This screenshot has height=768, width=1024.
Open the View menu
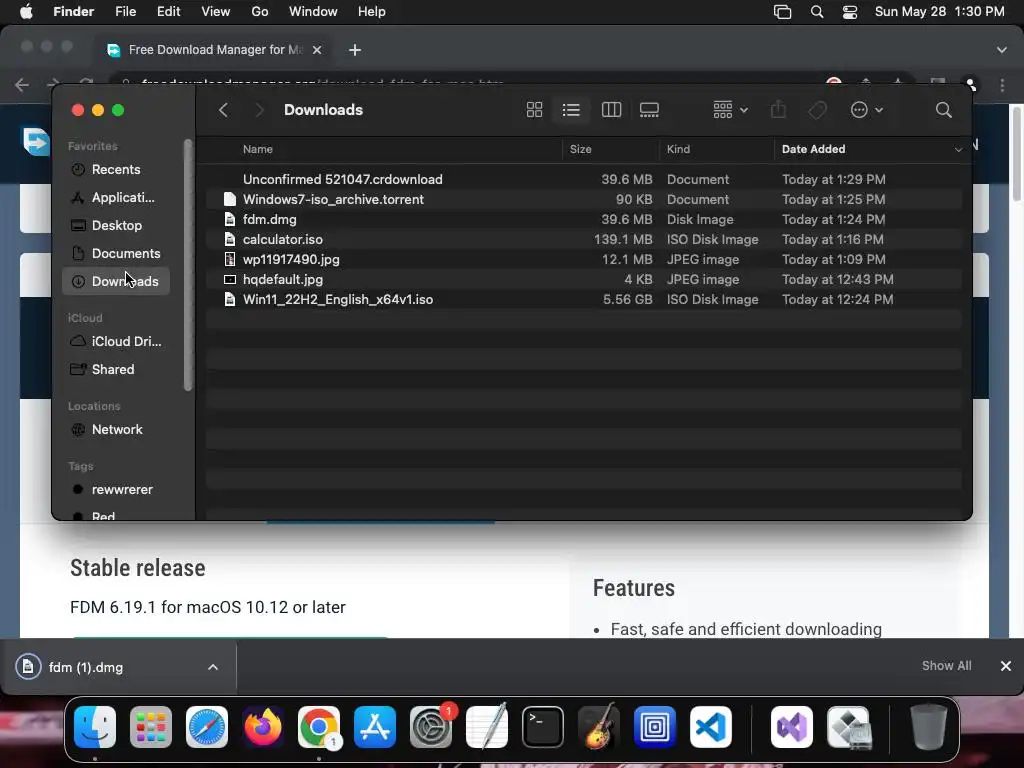pos(216,12)
